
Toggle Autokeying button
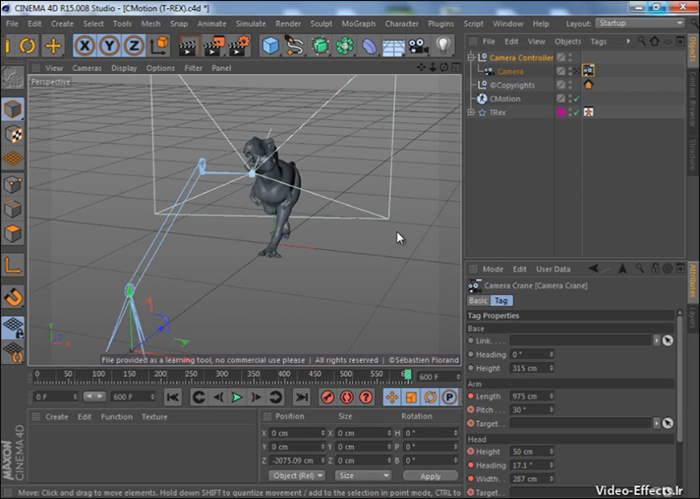pyautogui.click(x=347, y=397)
